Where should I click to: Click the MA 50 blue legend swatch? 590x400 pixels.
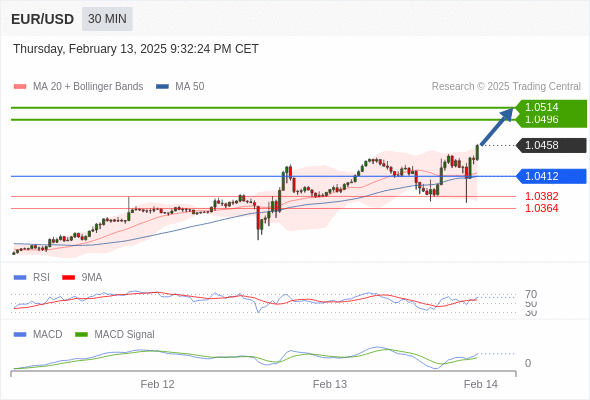coord(162,87)
